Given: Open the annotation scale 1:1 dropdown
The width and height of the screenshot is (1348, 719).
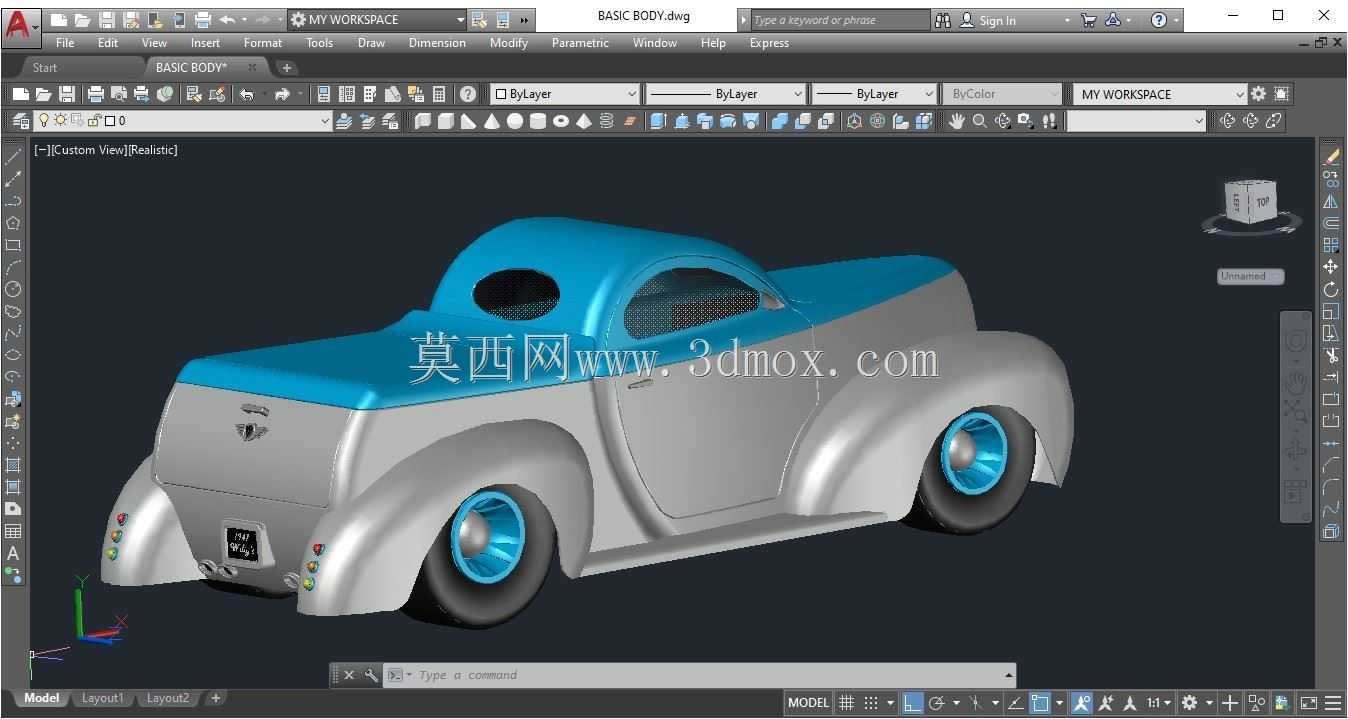Looking at the screenshot, I should coord(1158,703).
